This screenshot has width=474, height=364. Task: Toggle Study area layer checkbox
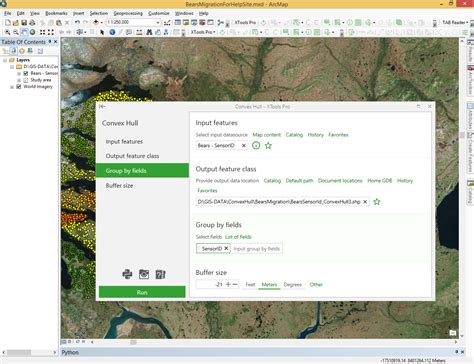26,80
